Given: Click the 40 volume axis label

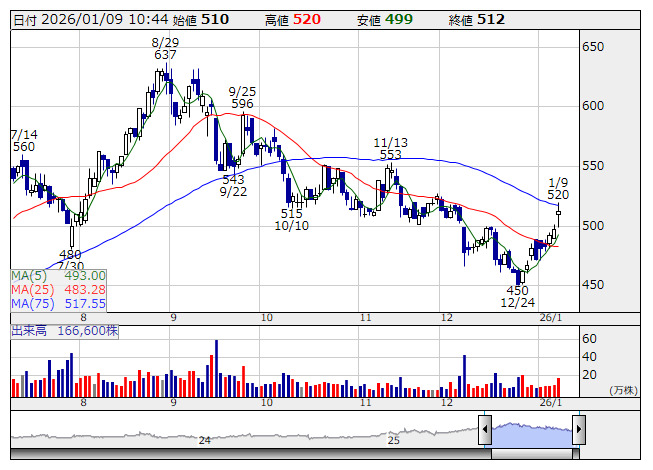Looking at the screenshot, I should (590, 357).
